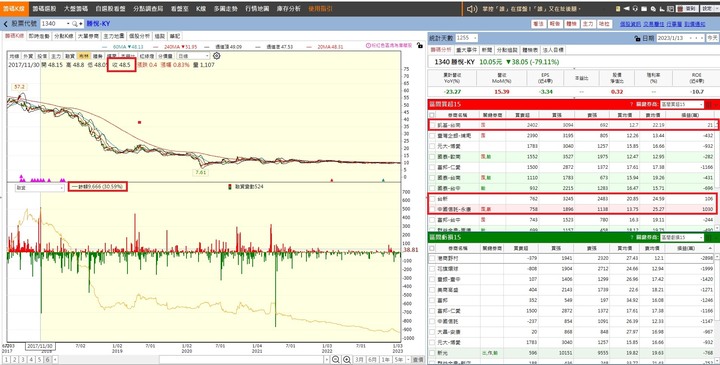Click the question mark in 區間虧損15 header

pyautogui.click(x=631, y=237)
